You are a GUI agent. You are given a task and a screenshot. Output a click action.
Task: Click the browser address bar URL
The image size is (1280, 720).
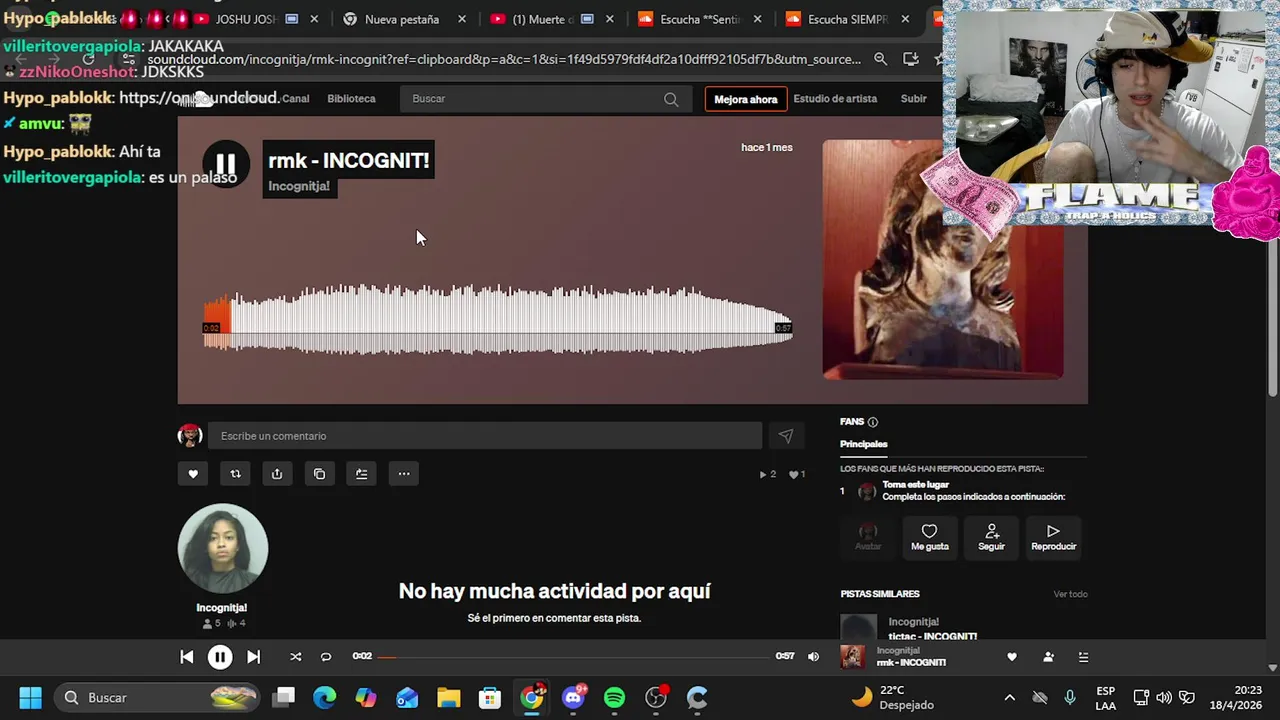tap(504, 59)
